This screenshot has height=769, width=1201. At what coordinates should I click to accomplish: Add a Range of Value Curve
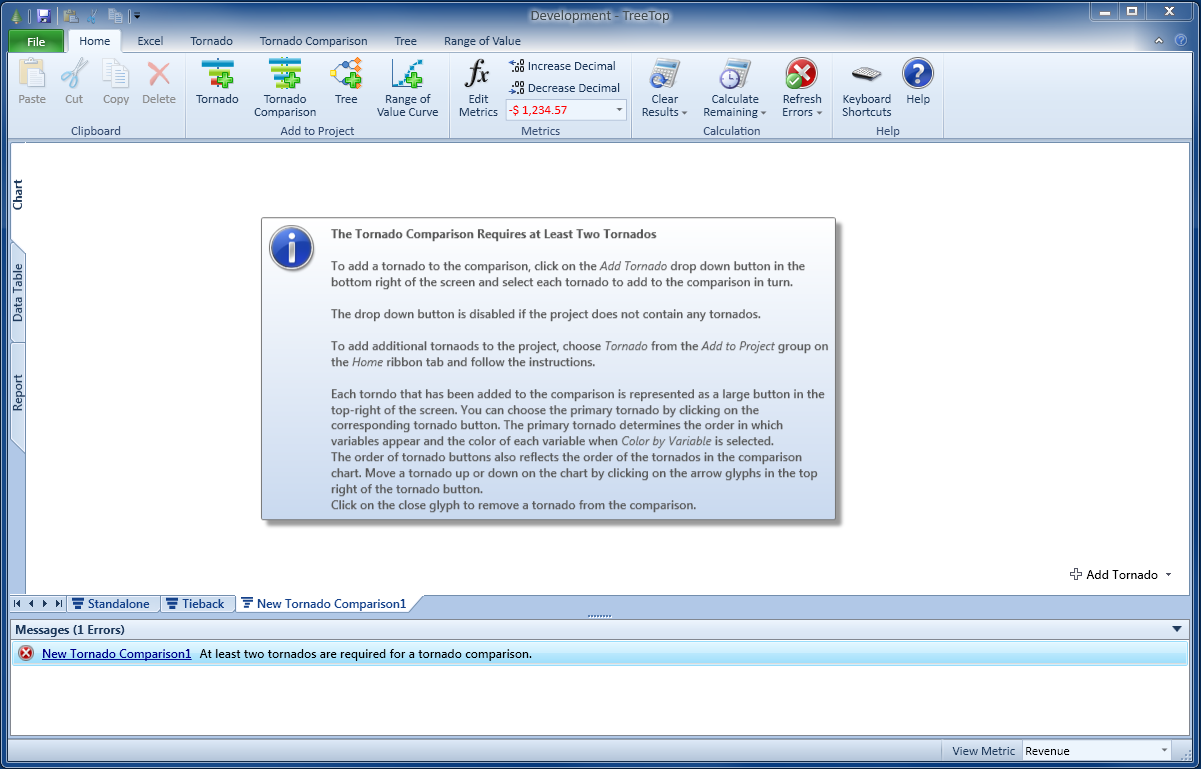click(x=407, y=76)
